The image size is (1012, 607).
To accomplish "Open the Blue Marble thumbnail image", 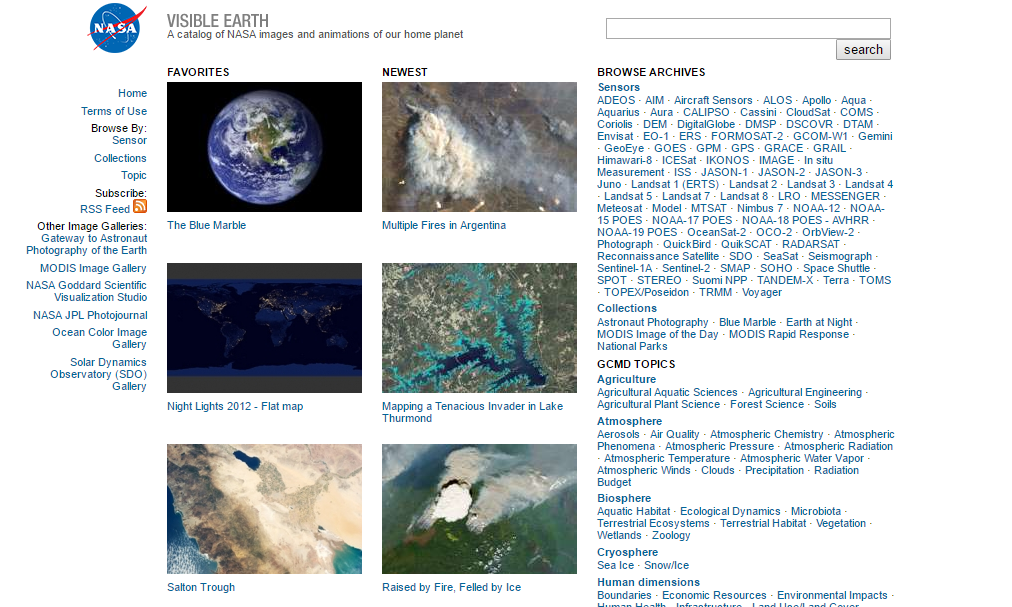I will tap(265, 147).
